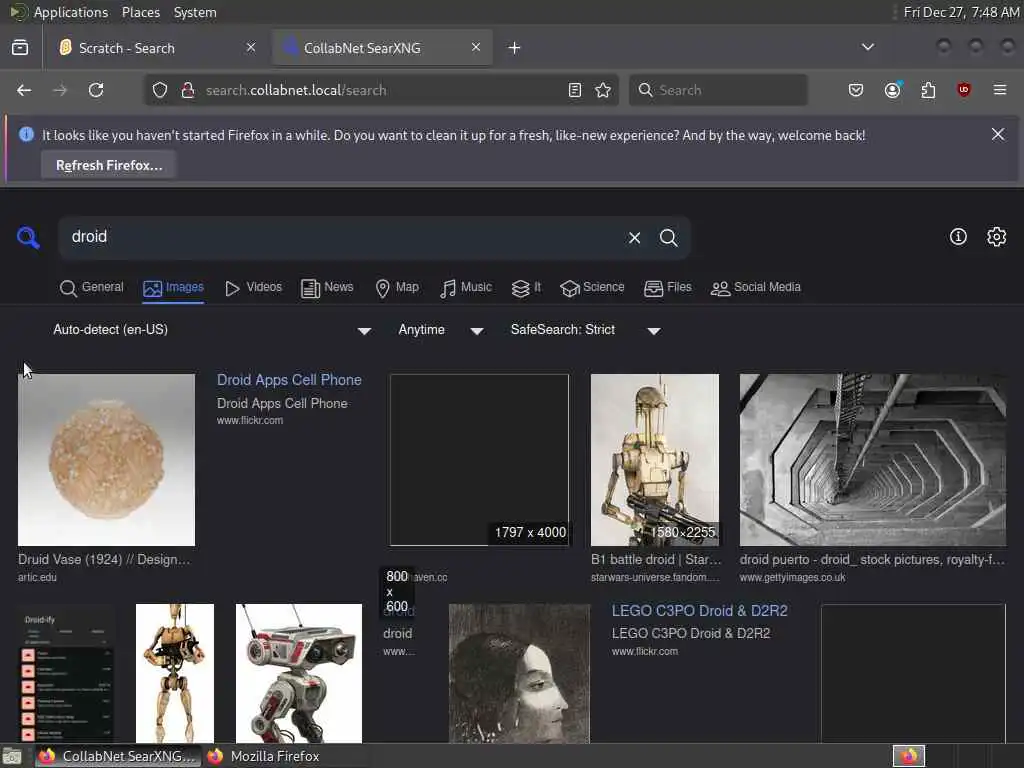Switch to the Videos category

[x=253, y=287]
